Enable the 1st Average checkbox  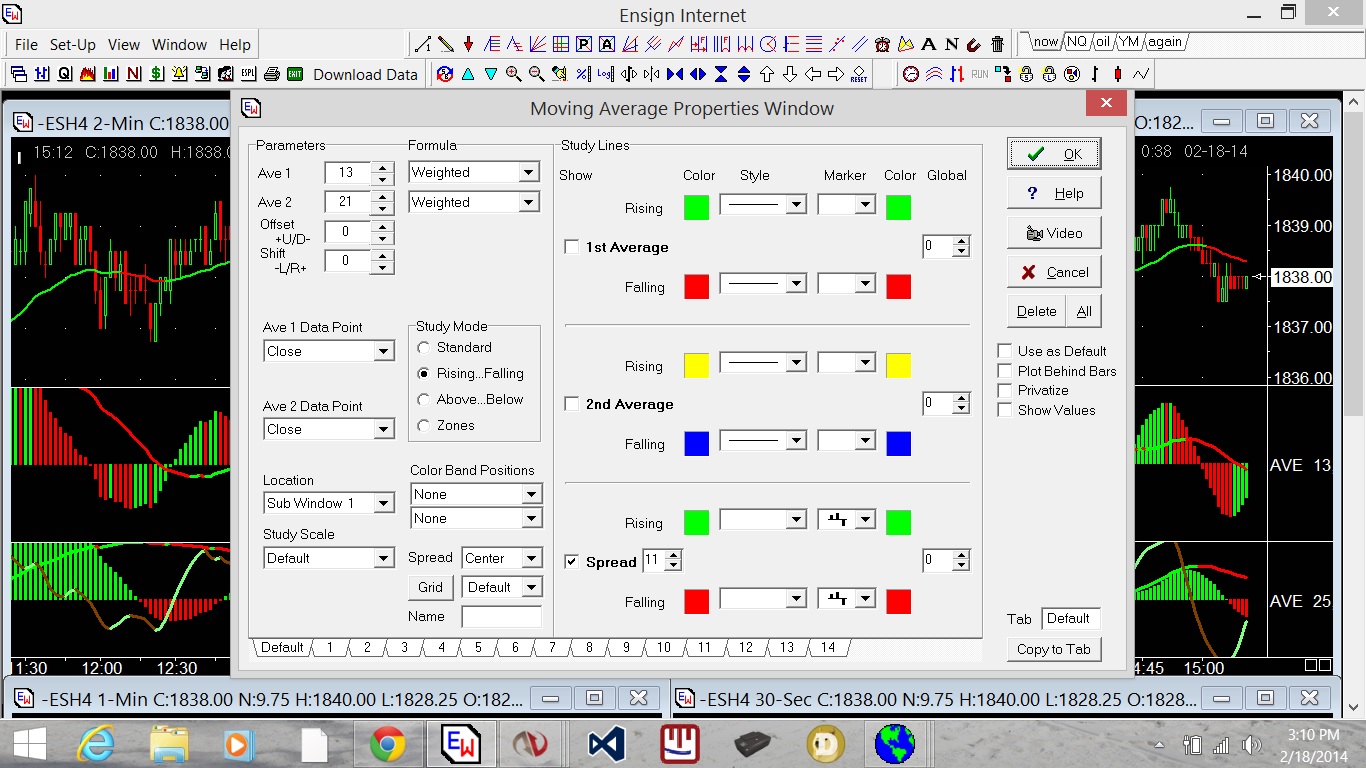pyautogui.click(x=572, y=247)
